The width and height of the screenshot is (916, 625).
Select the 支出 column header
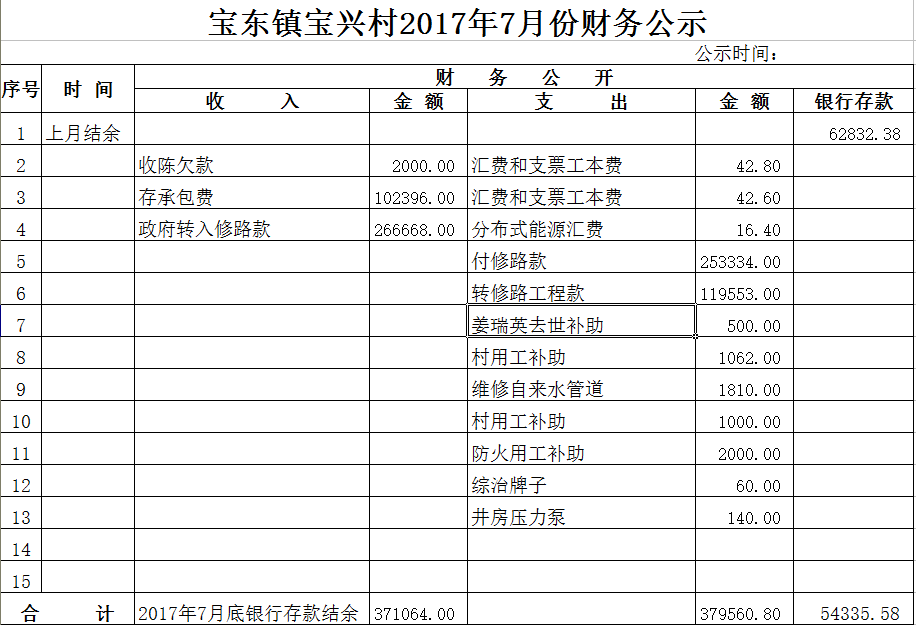point(581,101)
